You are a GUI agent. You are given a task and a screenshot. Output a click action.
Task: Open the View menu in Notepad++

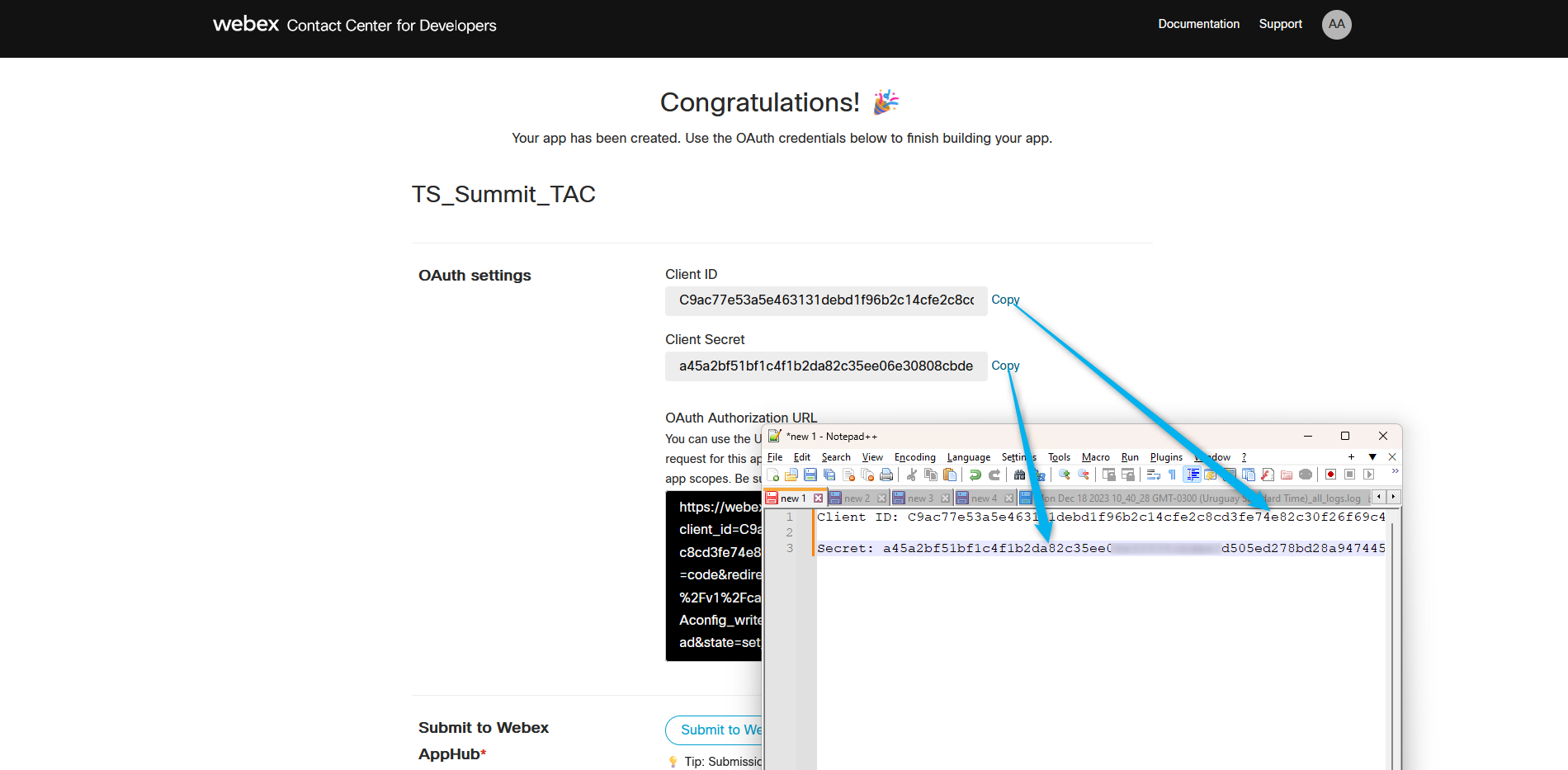872,457
